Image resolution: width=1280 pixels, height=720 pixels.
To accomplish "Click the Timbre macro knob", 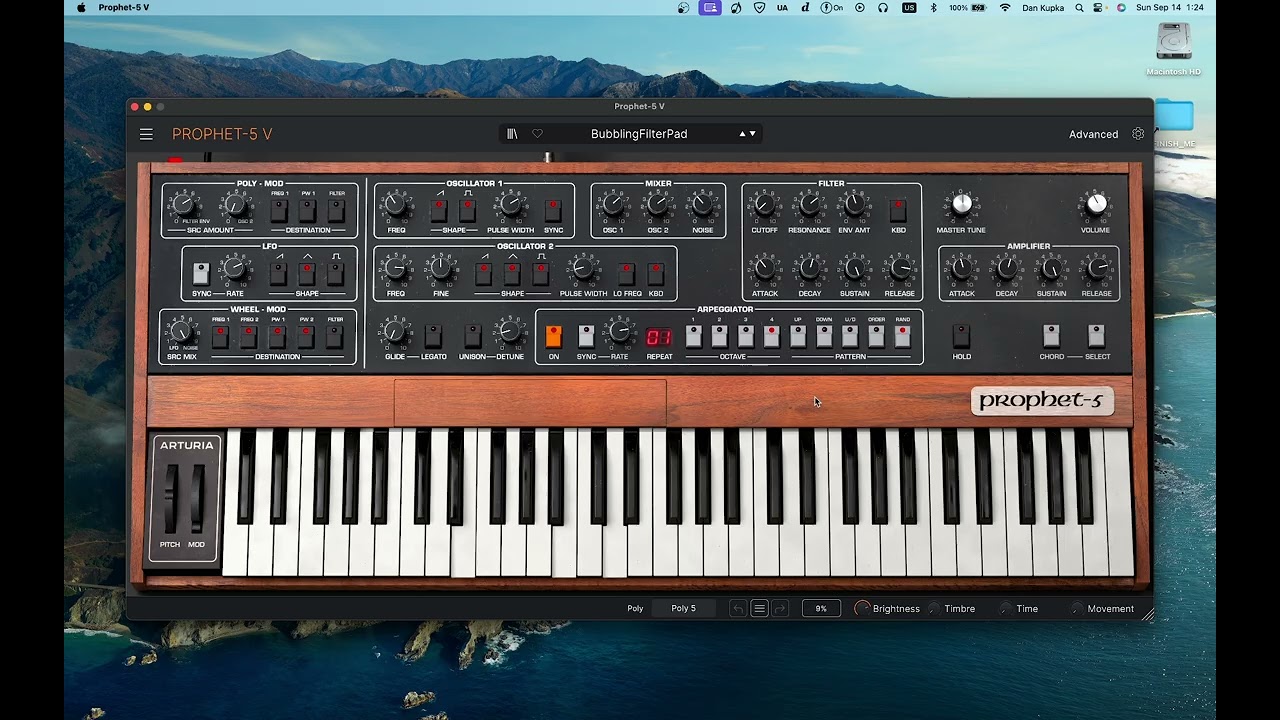I will pos(934,608).
